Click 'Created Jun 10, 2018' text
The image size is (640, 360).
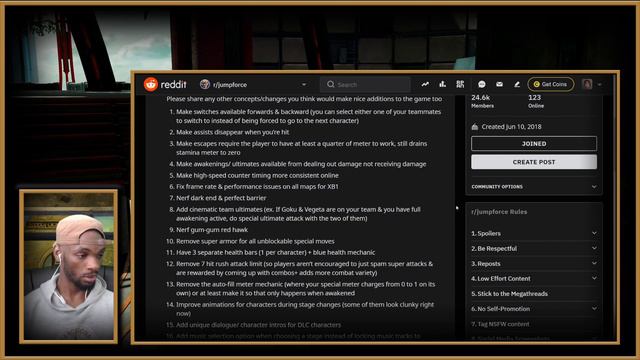[511, 127]
